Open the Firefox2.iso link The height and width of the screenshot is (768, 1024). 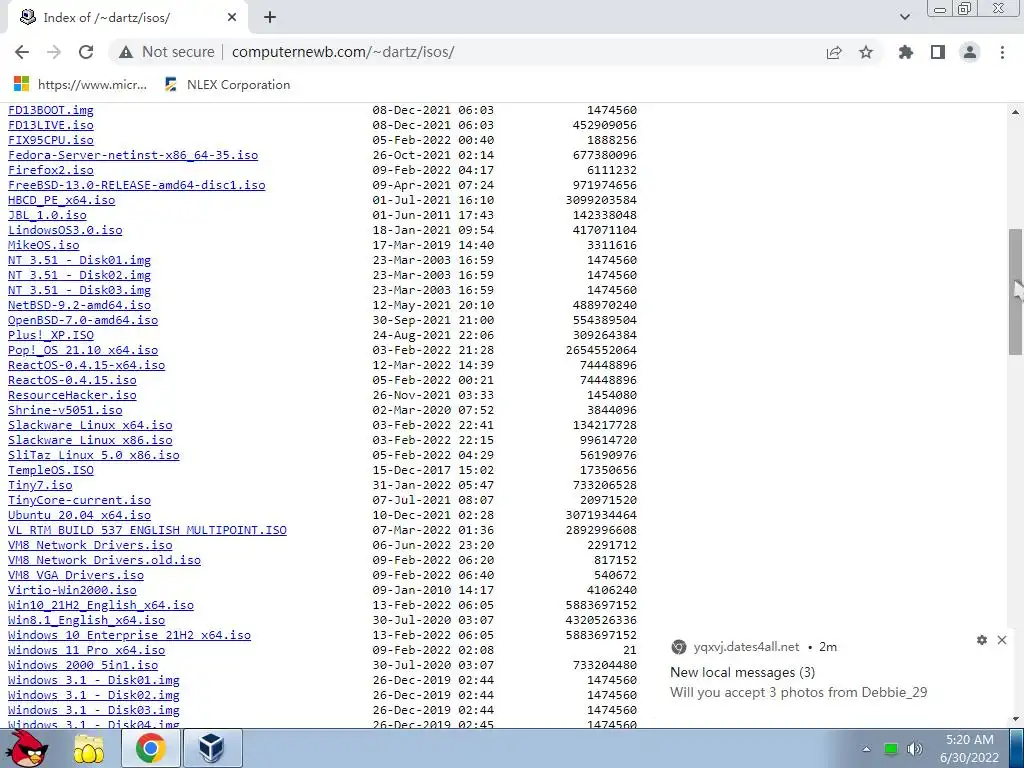tap(50, 170)
